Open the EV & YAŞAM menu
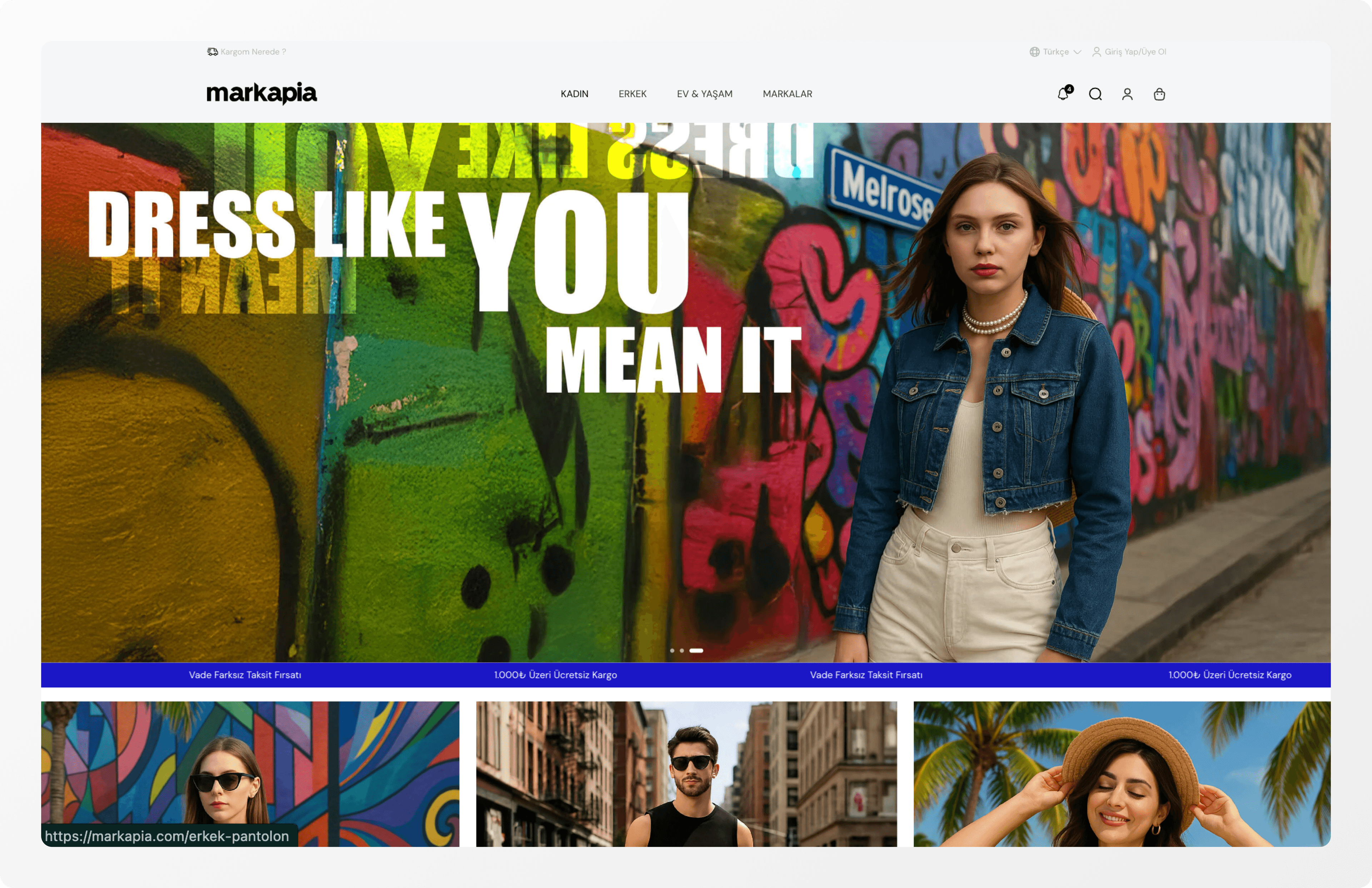 point(705,94)
